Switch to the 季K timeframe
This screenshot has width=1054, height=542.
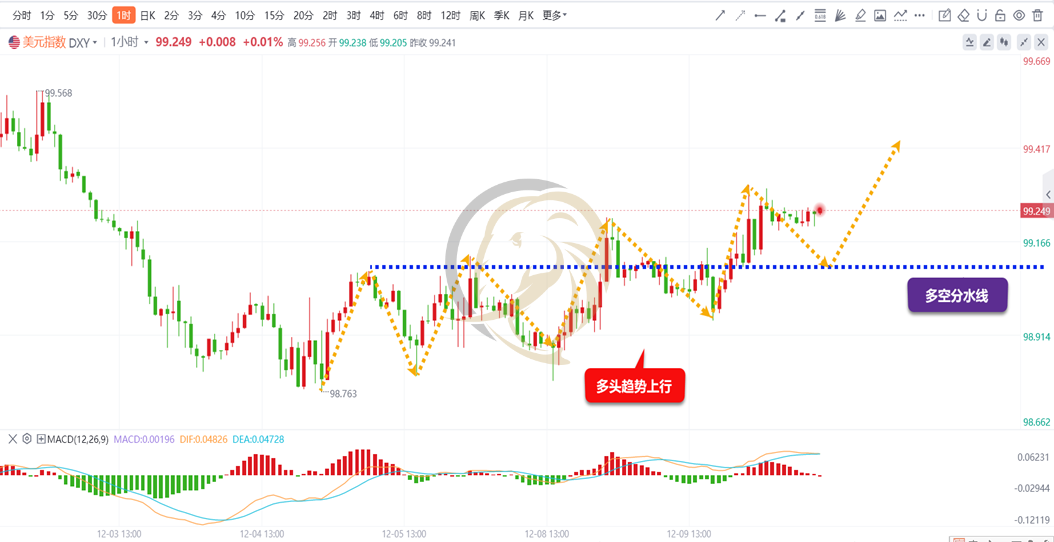click(x=501, y=15)
